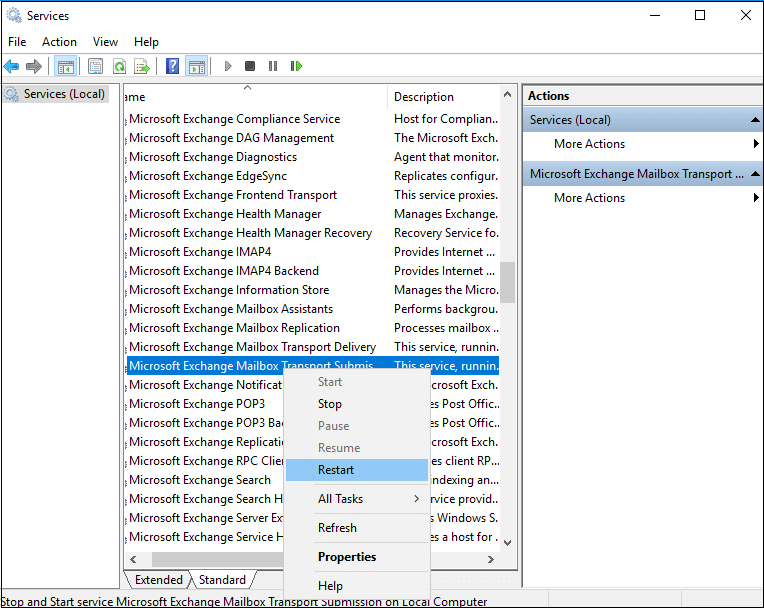
Task: Open the Action menu
Action: (59, 42)
